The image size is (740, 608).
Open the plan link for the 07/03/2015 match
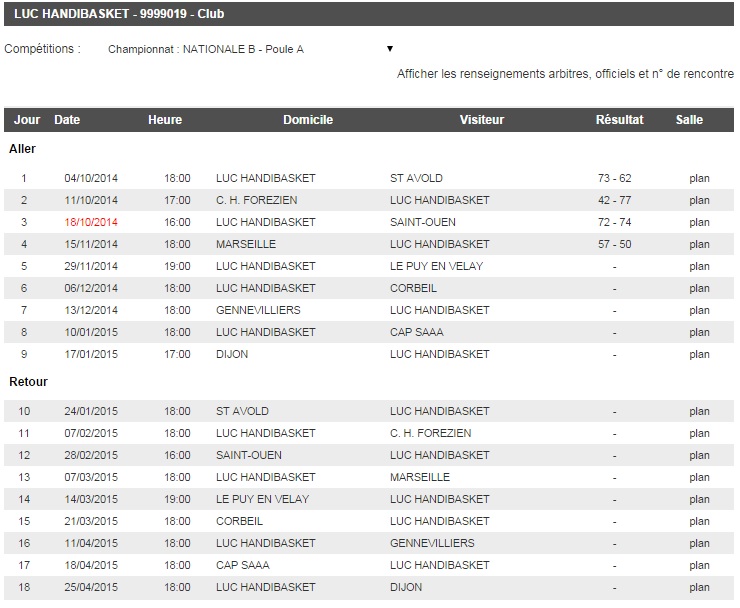click(699, 477)
